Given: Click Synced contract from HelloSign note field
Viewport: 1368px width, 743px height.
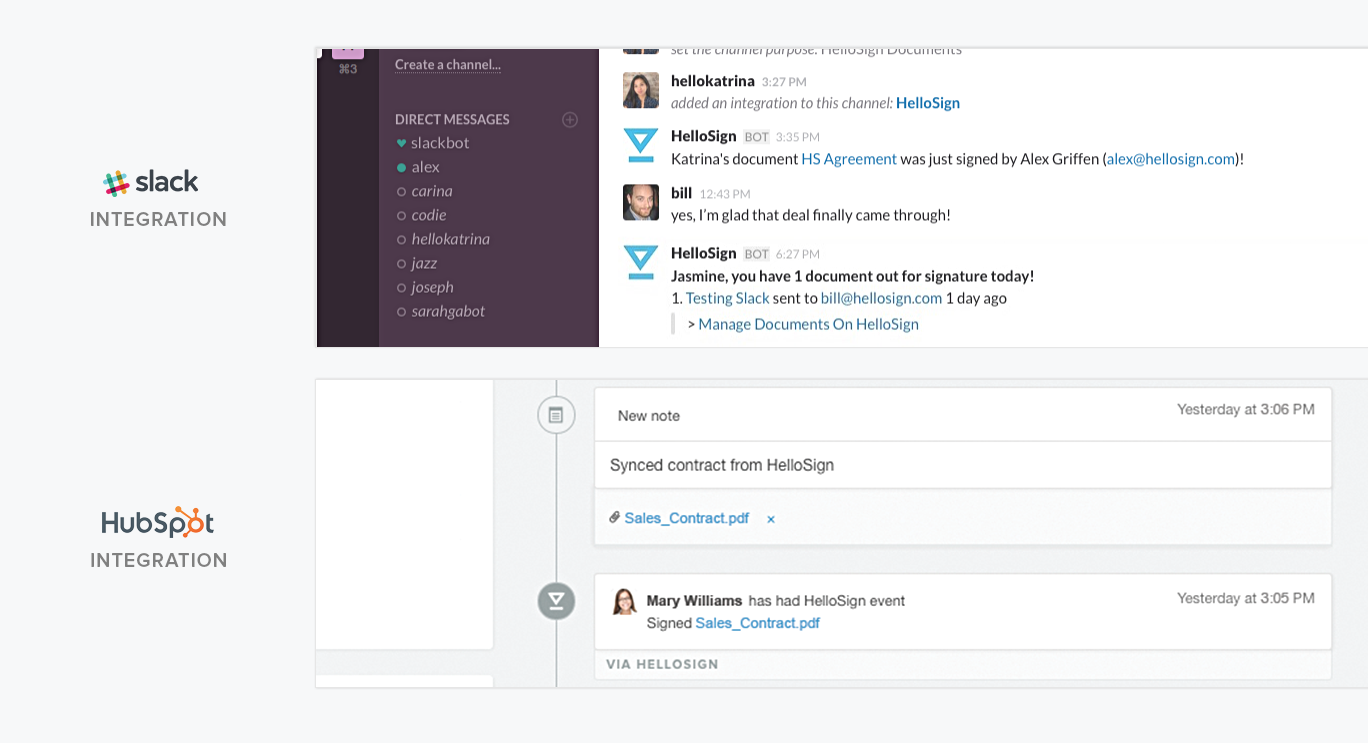Looking at the screenshot, I should (963, 465).
